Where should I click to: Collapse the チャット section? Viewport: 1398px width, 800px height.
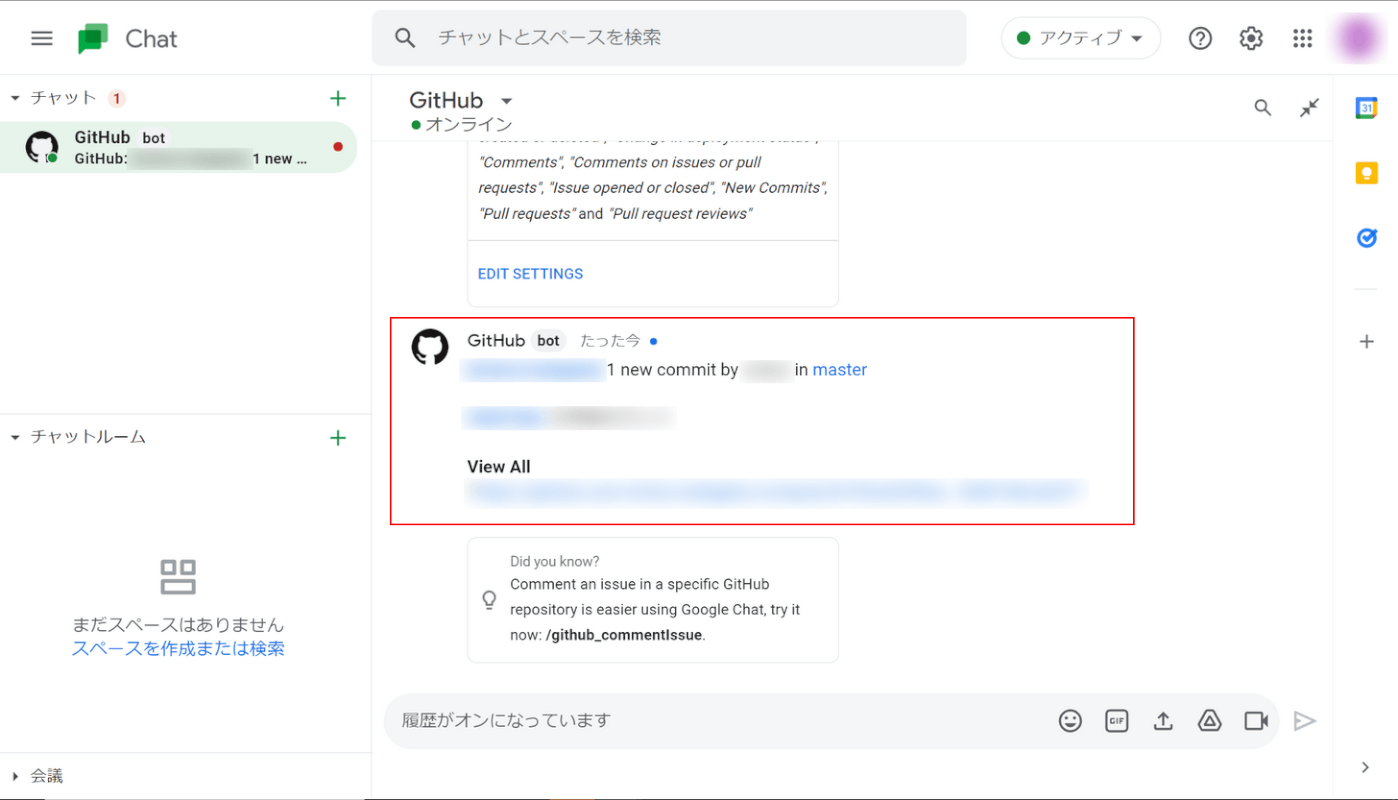coord(15,98)
